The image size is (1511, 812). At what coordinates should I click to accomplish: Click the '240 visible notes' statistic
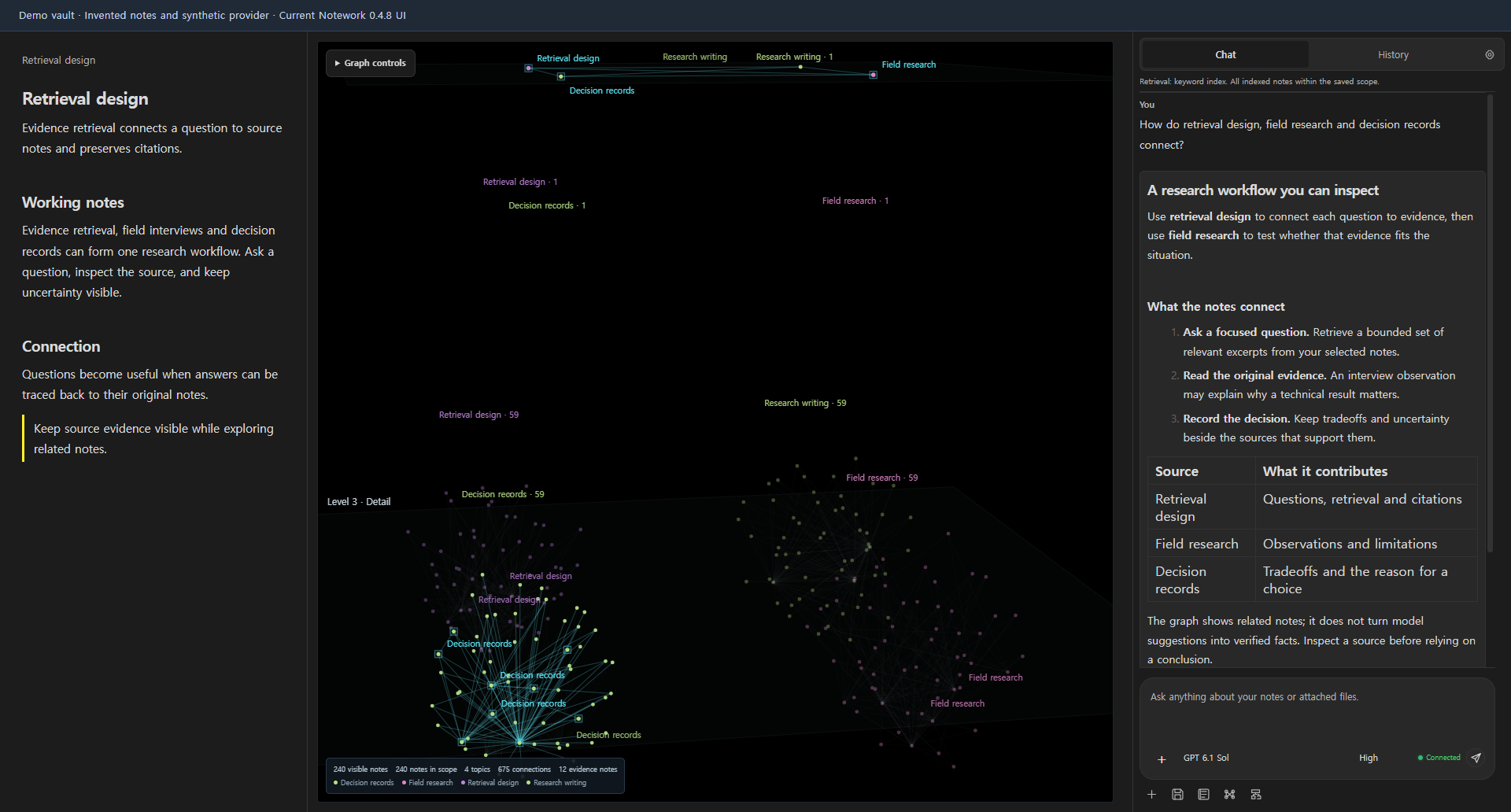tap(360, 770)
